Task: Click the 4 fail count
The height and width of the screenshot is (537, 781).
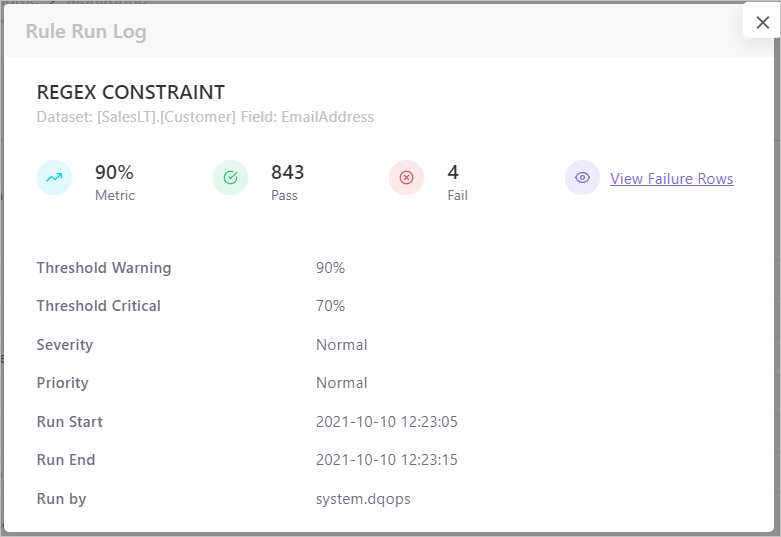Action: pos(453,172)
